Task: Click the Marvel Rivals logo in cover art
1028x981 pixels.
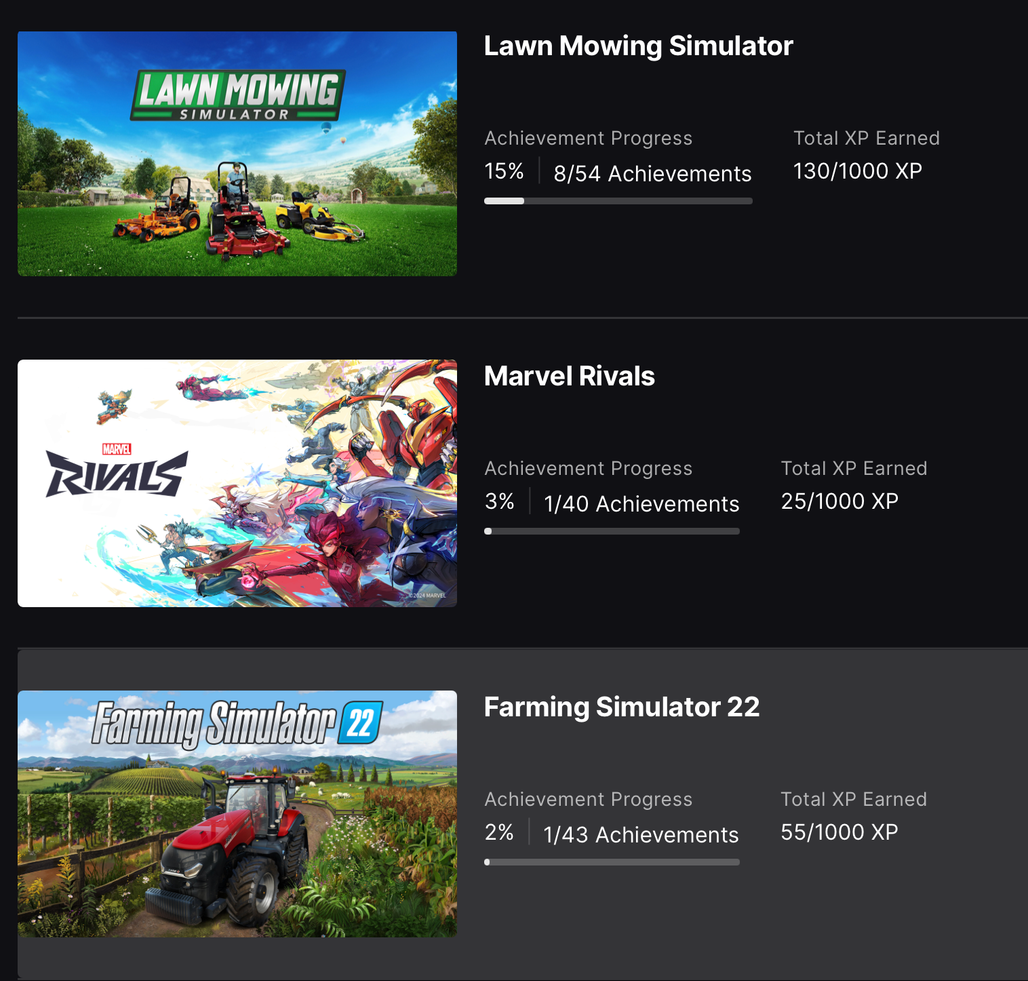Action: [117, 470]
